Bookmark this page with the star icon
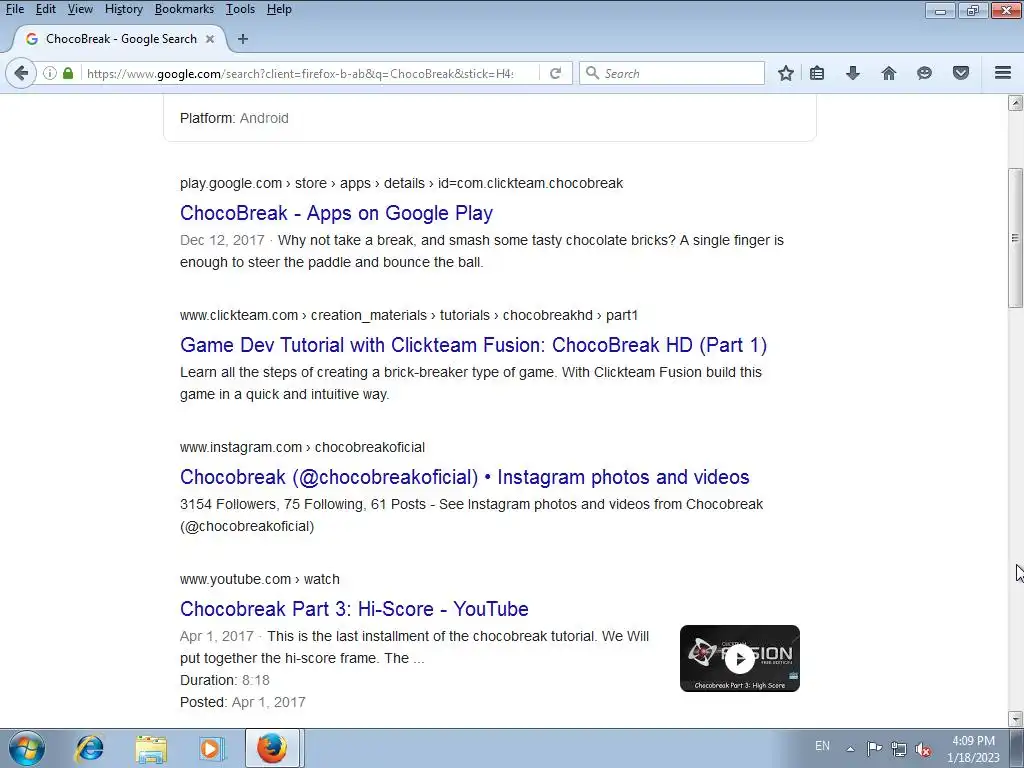This screenshot has width=1024, height=768. 786,73
